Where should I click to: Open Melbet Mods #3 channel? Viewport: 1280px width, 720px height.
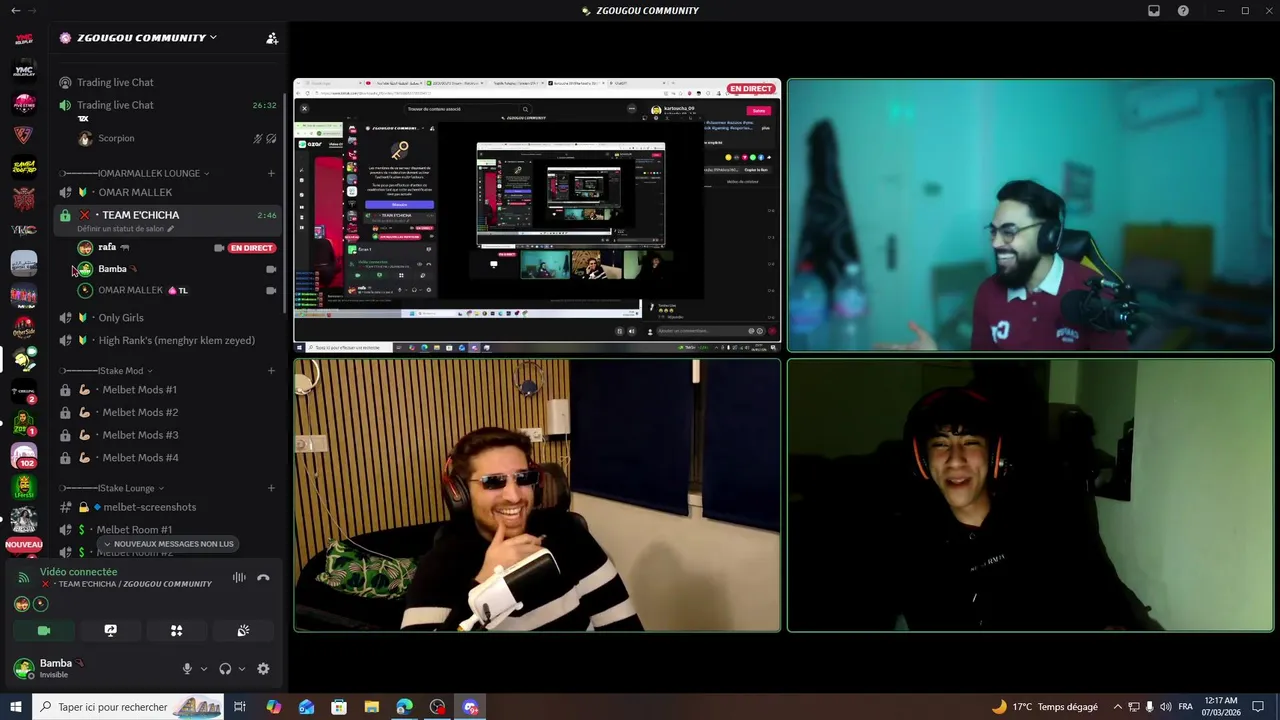point(167,435)
